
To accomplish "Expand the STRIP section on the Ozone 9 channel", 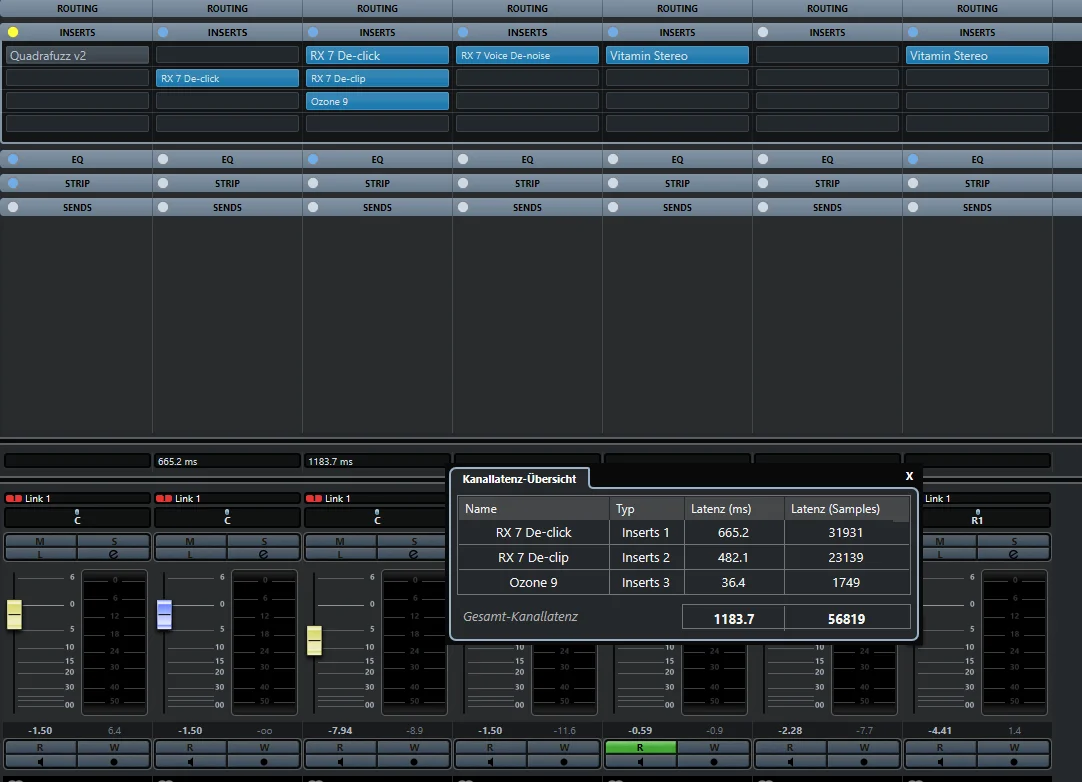I will [x=377, y=184].
